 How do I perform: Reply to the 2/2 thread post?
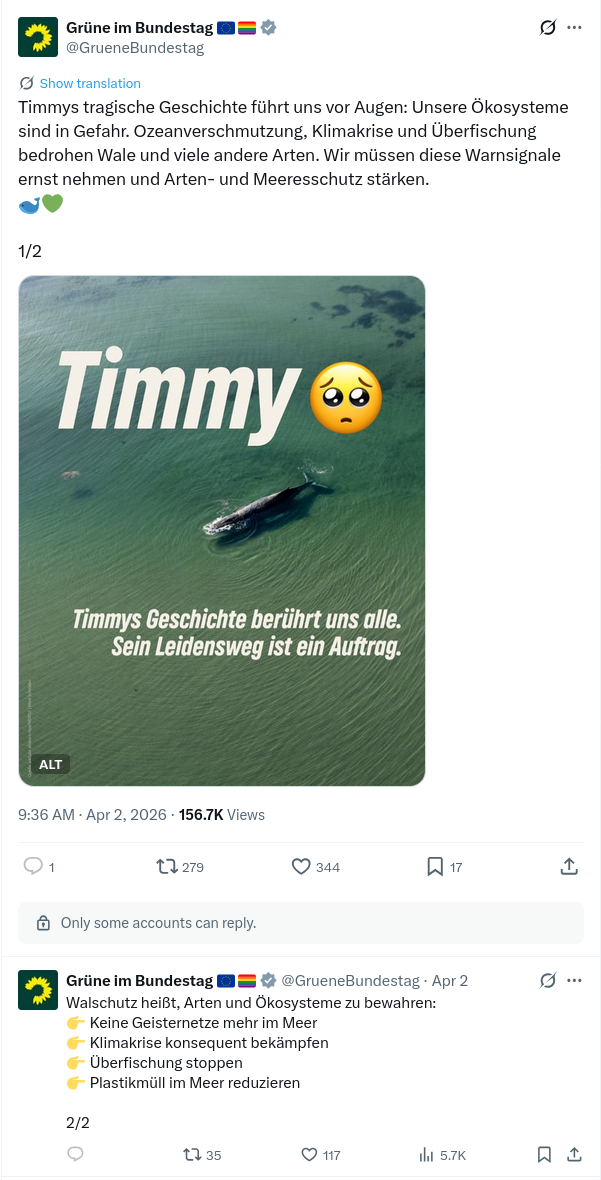click(75, 1154)
